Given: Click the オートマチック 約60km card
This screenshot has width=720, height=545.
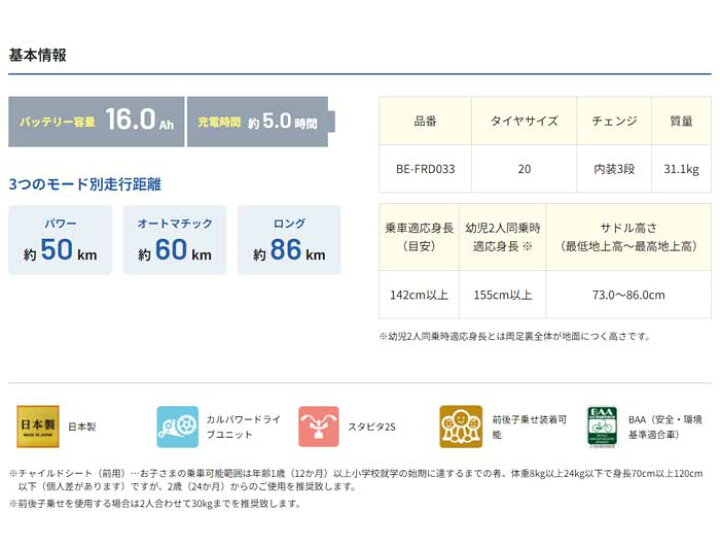Looking at the screenshot, I should [x=174, y=240].
